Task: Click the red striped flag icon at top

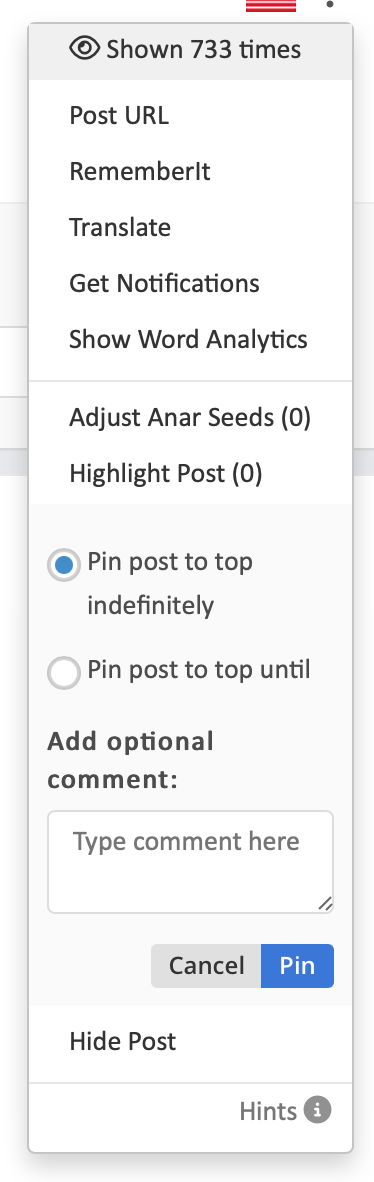Action: pyautogui.click(x=271, y=5)
